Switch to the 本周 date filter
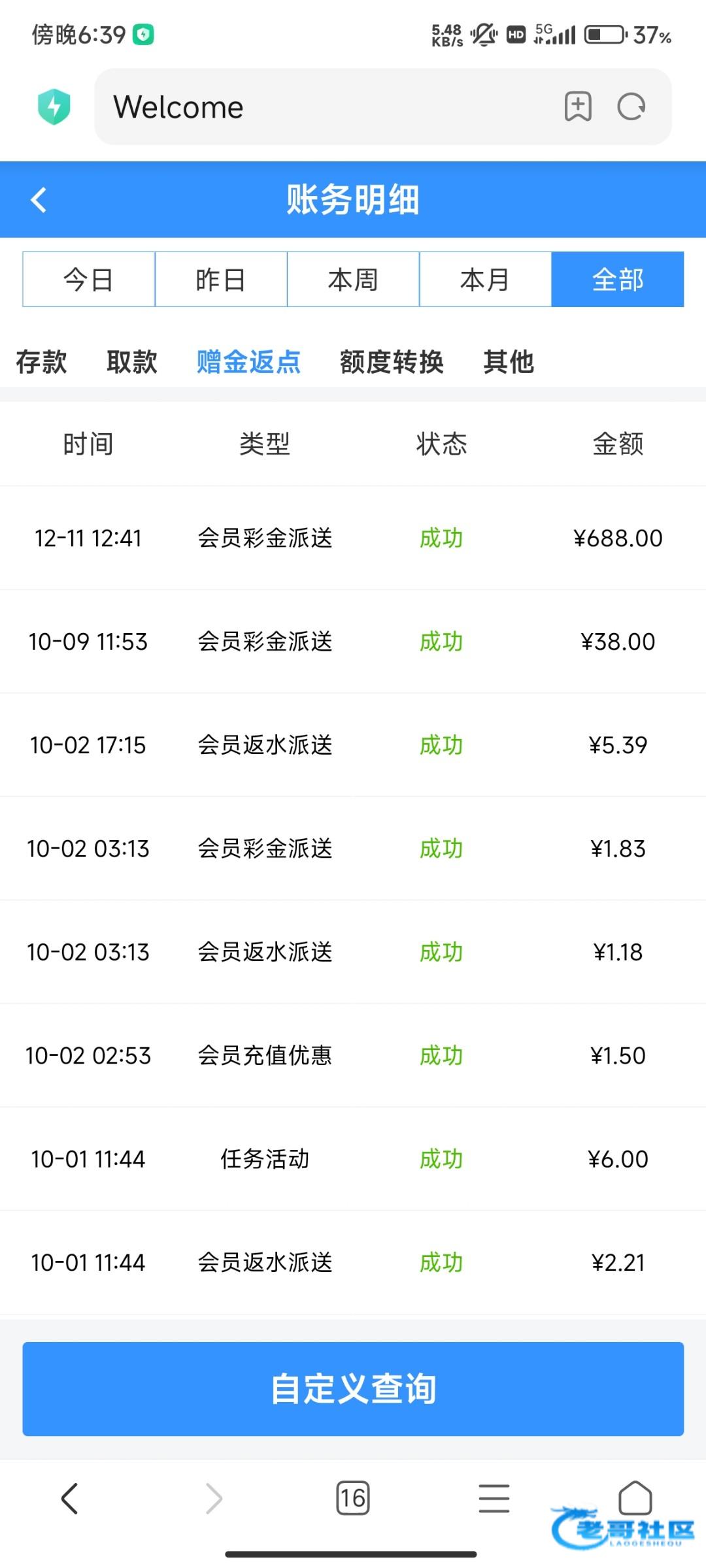Screen dimensions: 706x1568 [353, 280]
